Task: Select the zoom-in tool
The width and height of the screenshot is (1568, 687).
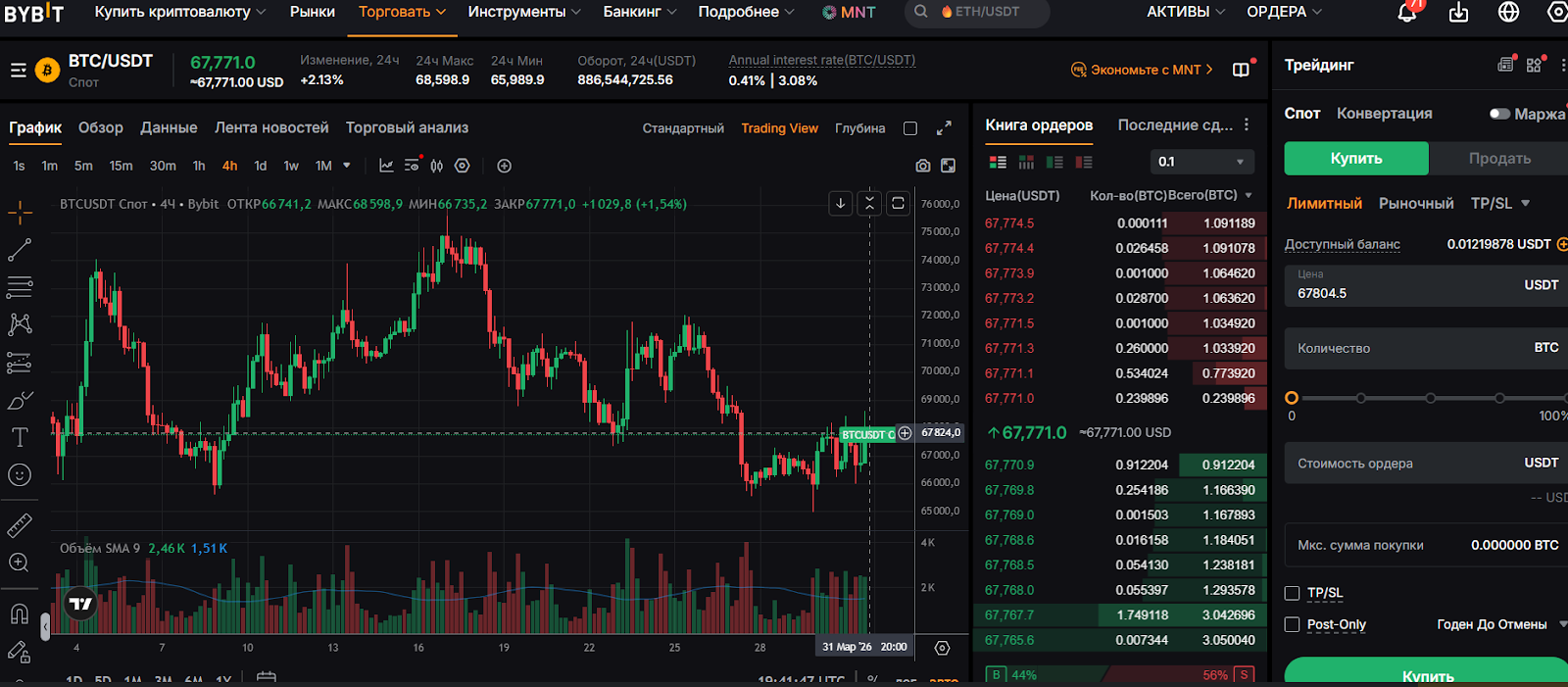Action: (x=20, y=563)
